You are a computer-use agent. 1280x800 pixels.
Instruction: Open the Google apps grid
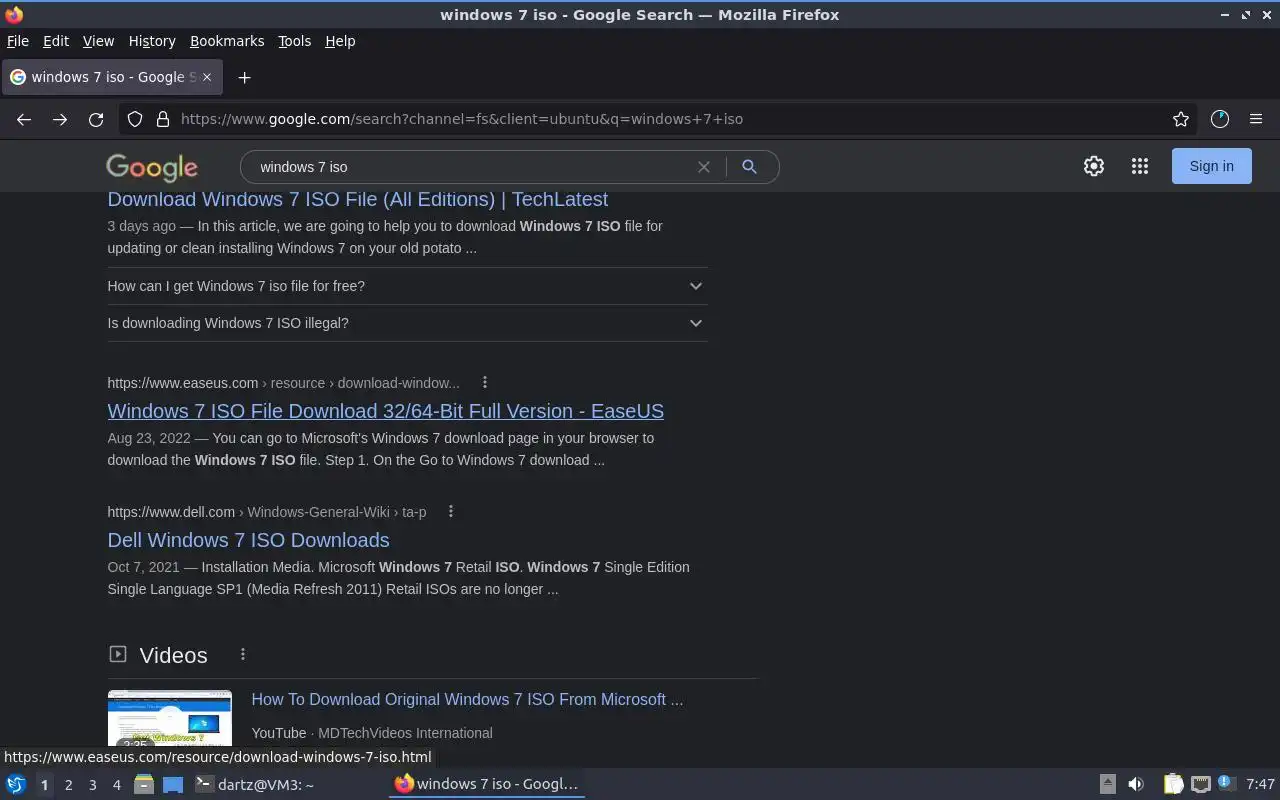click(1140, 166)
